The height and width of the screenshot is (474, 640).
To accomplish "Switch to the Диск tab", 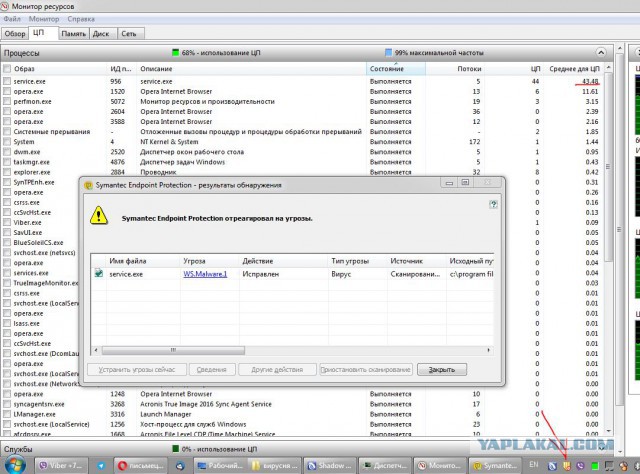I will click(101, 34).
